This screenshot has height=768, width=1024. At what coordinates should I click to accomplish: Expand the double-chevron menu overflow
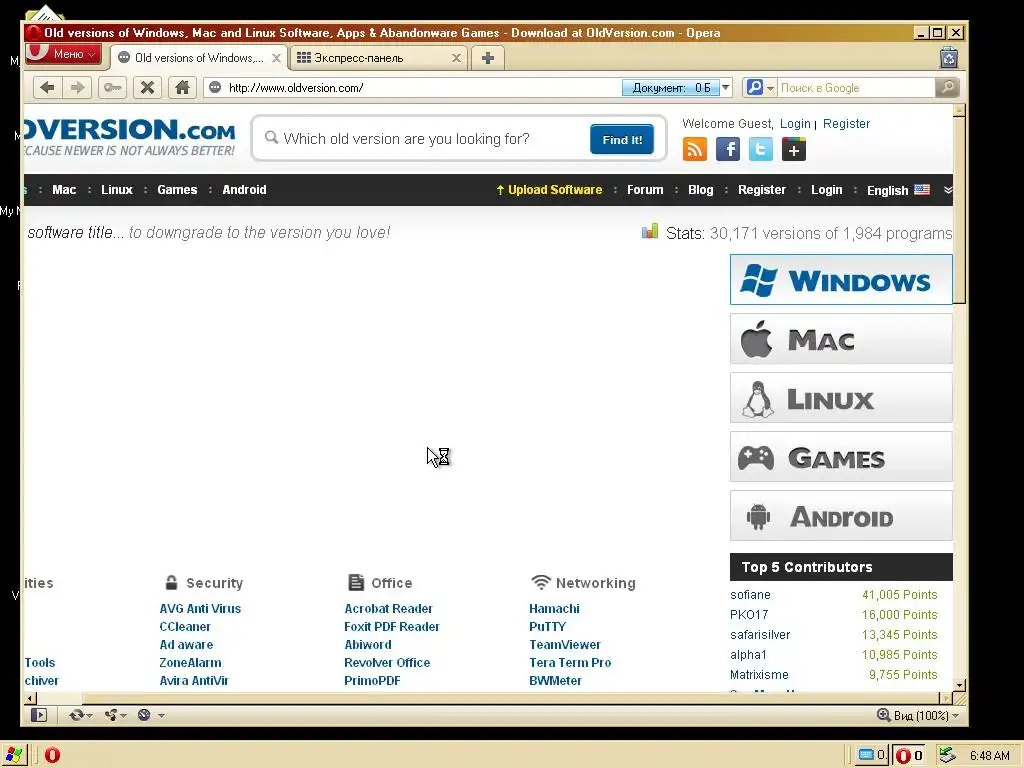(x=948, y=190)
